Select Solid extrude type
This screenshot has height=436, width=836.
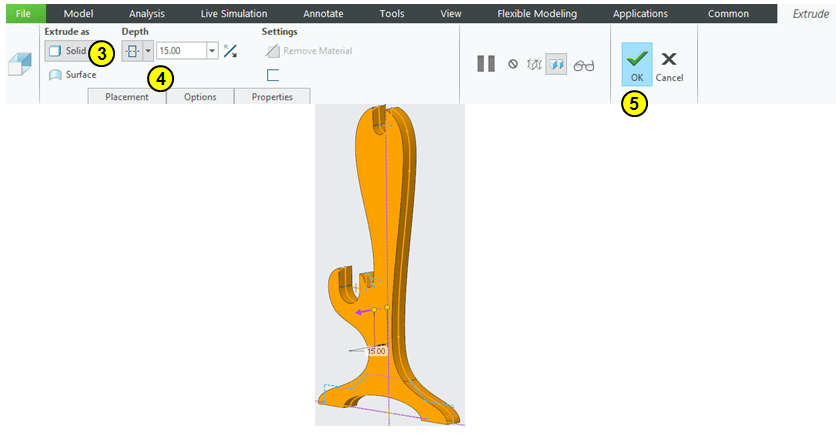[x=68, y=51]
